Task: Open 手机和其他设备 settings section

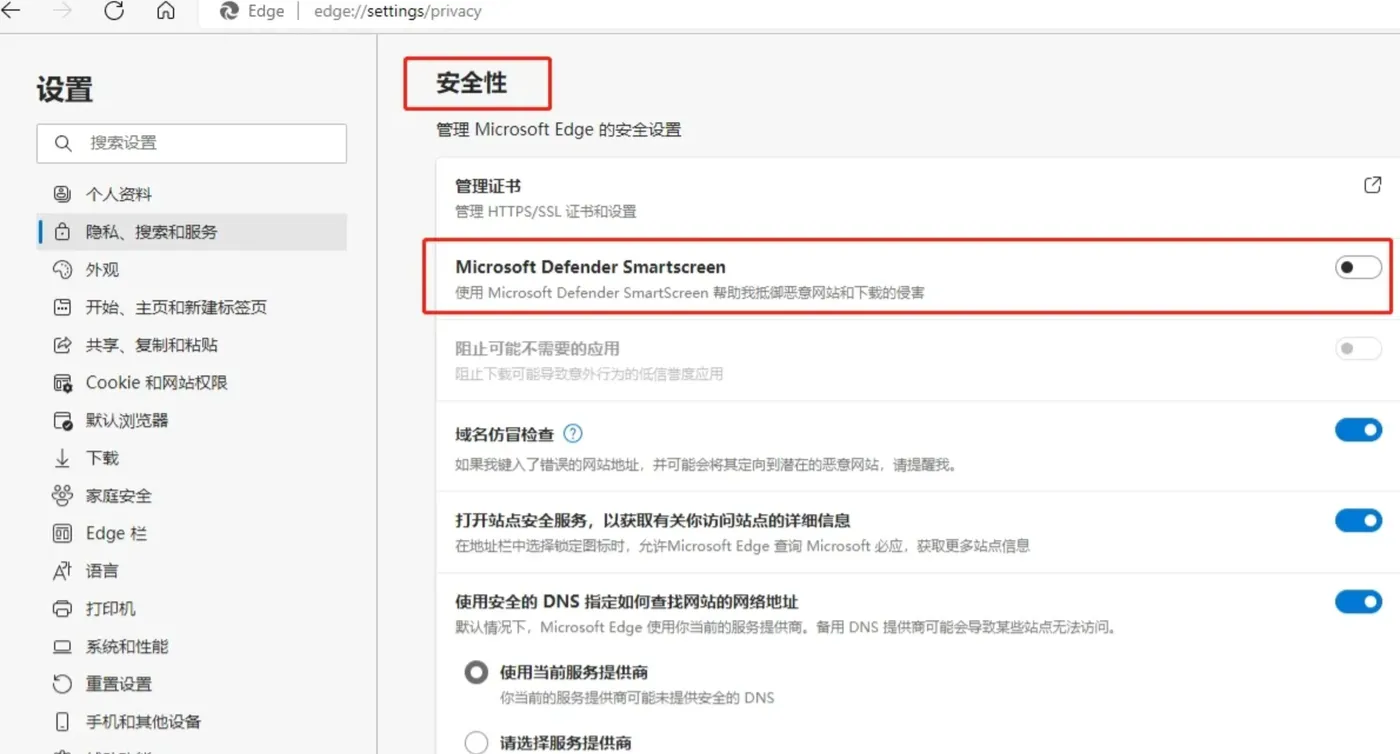Action: pos(192,722)
